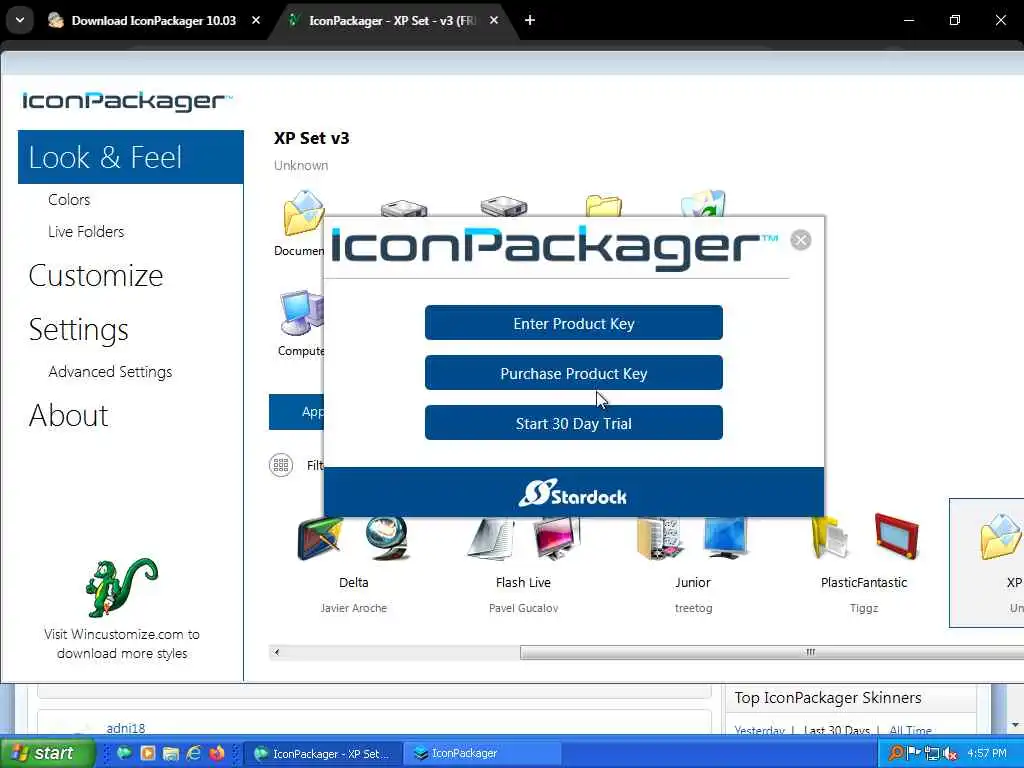Image resolution: width=1024 pixels, height=768 pixels.
Task: Open the Look & Feel section
Action: coord(131,157)
